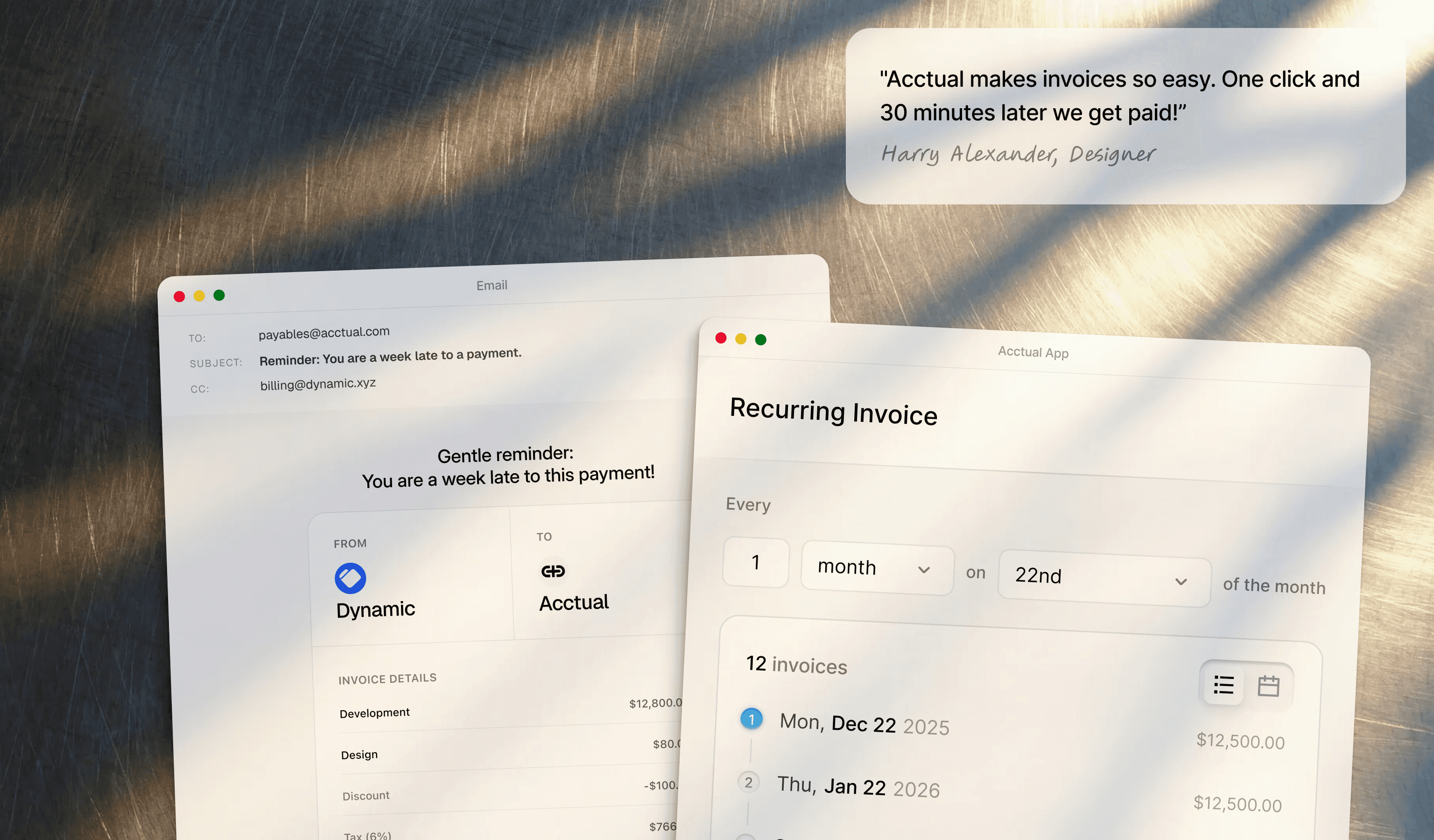The width and height of the screenshot is (1434, 840).
Task: Close the Email window with red button
Action: (179, 296)
